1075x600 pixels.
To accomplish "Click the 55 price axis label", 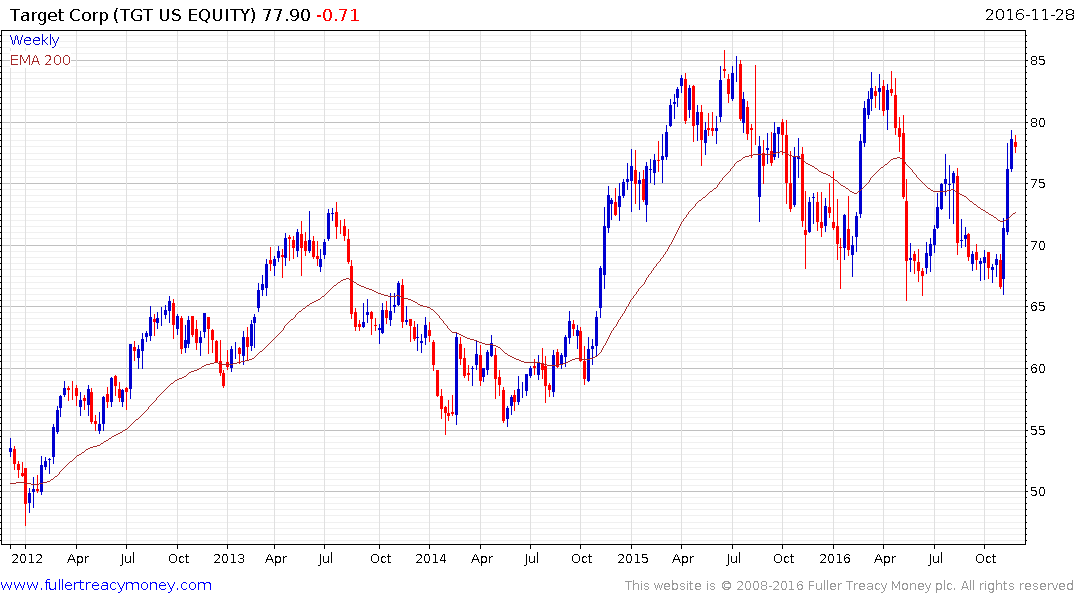I will [x=1037, y=431].
